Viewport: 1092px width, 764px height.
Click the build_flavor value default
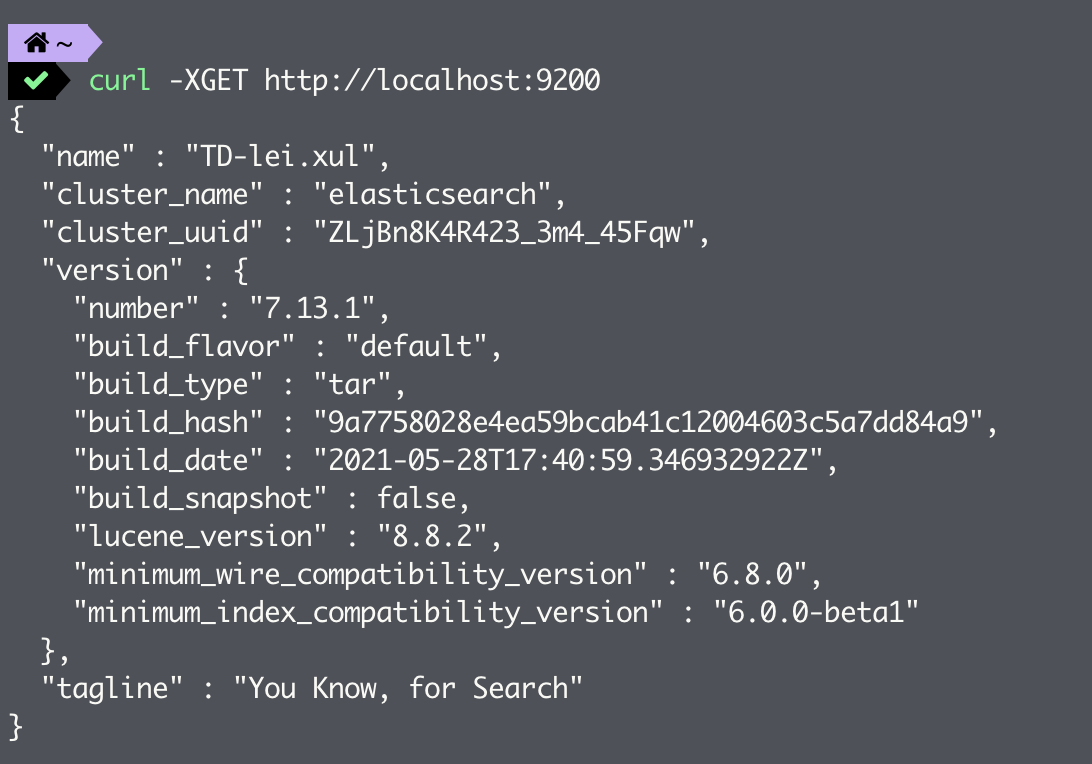(x=416, y=346)
